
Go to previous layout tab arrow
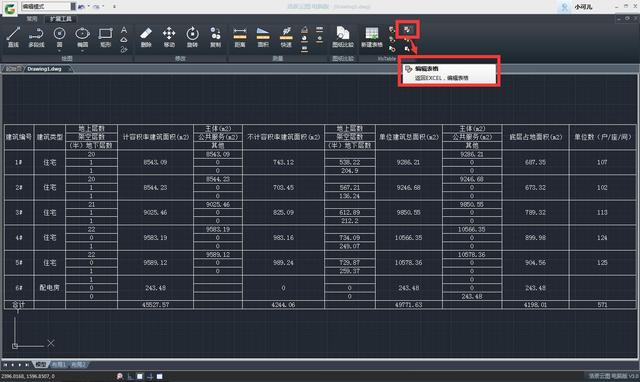13,364
